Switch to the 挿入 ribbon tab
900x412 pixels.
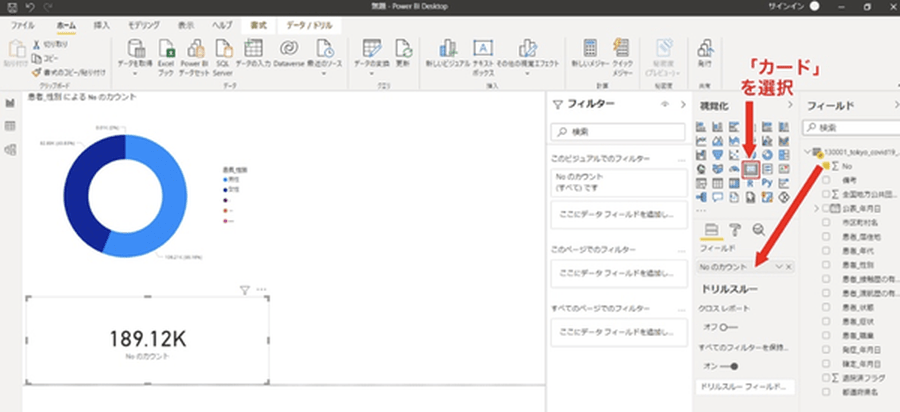(102, 22)
